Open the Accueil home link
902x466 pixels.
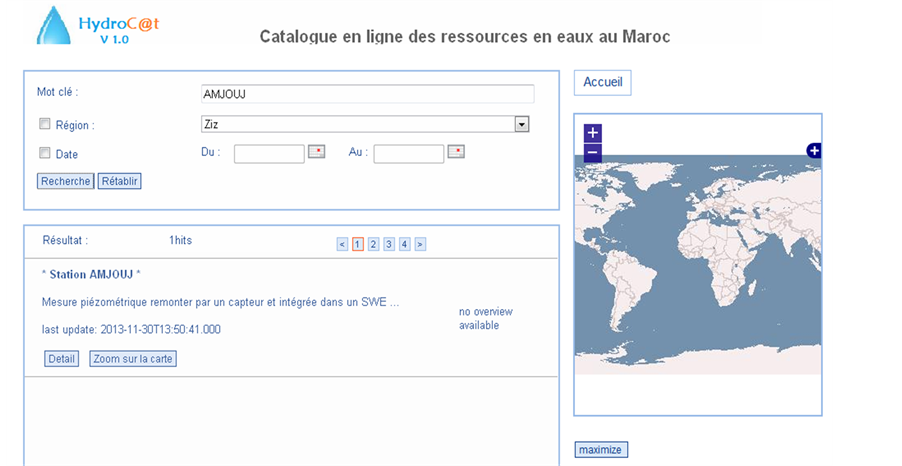click(602, 83)
